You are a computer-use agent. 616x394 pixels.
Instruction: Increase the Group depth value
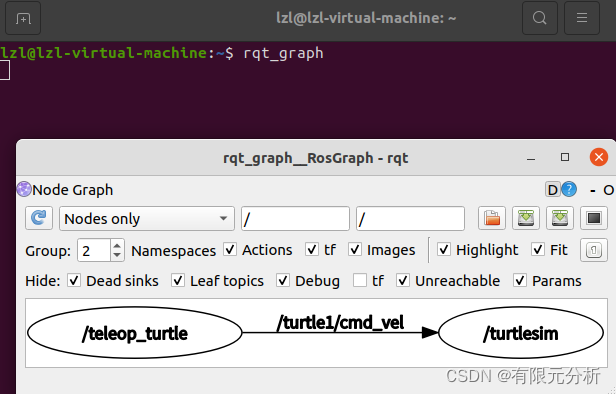117,246
